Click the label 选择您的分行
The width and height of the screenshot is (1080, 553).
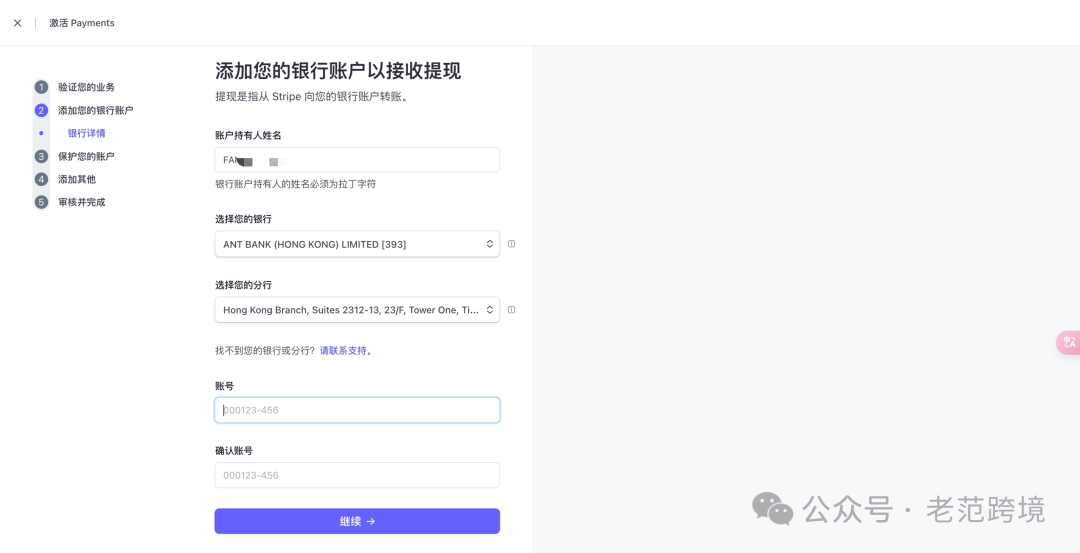[x=244, y=285]
